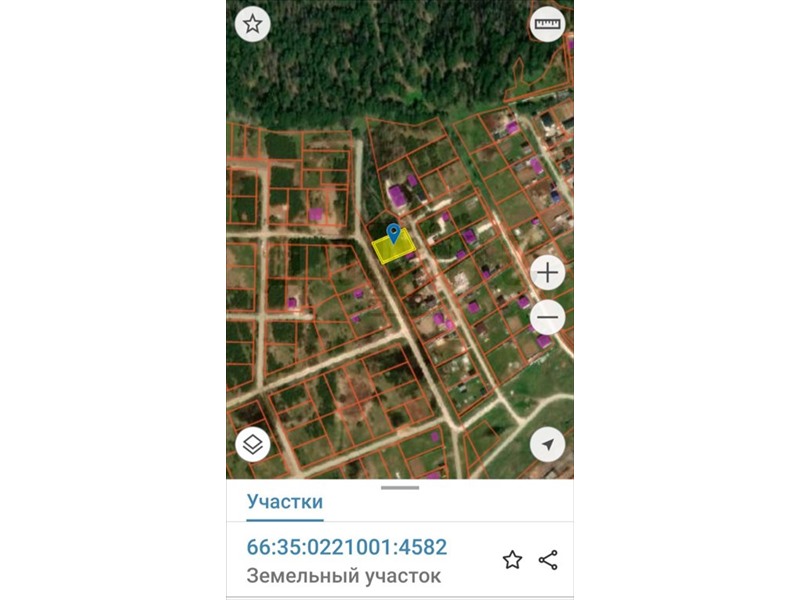Open favorites with the star icon on map

(x=253, y=24)
